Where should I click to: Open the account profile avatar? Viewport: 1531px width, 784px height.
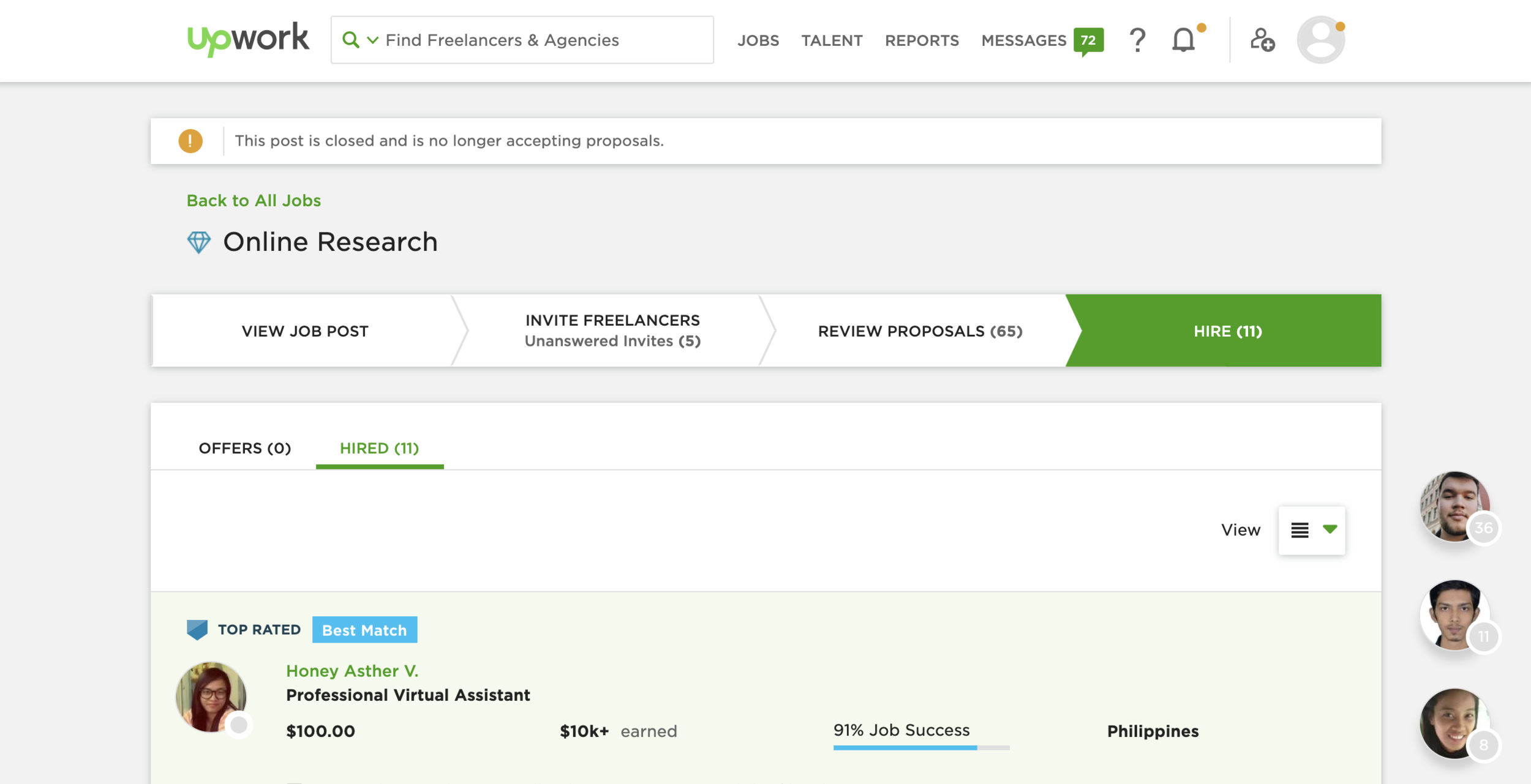tap(1320, 40)
